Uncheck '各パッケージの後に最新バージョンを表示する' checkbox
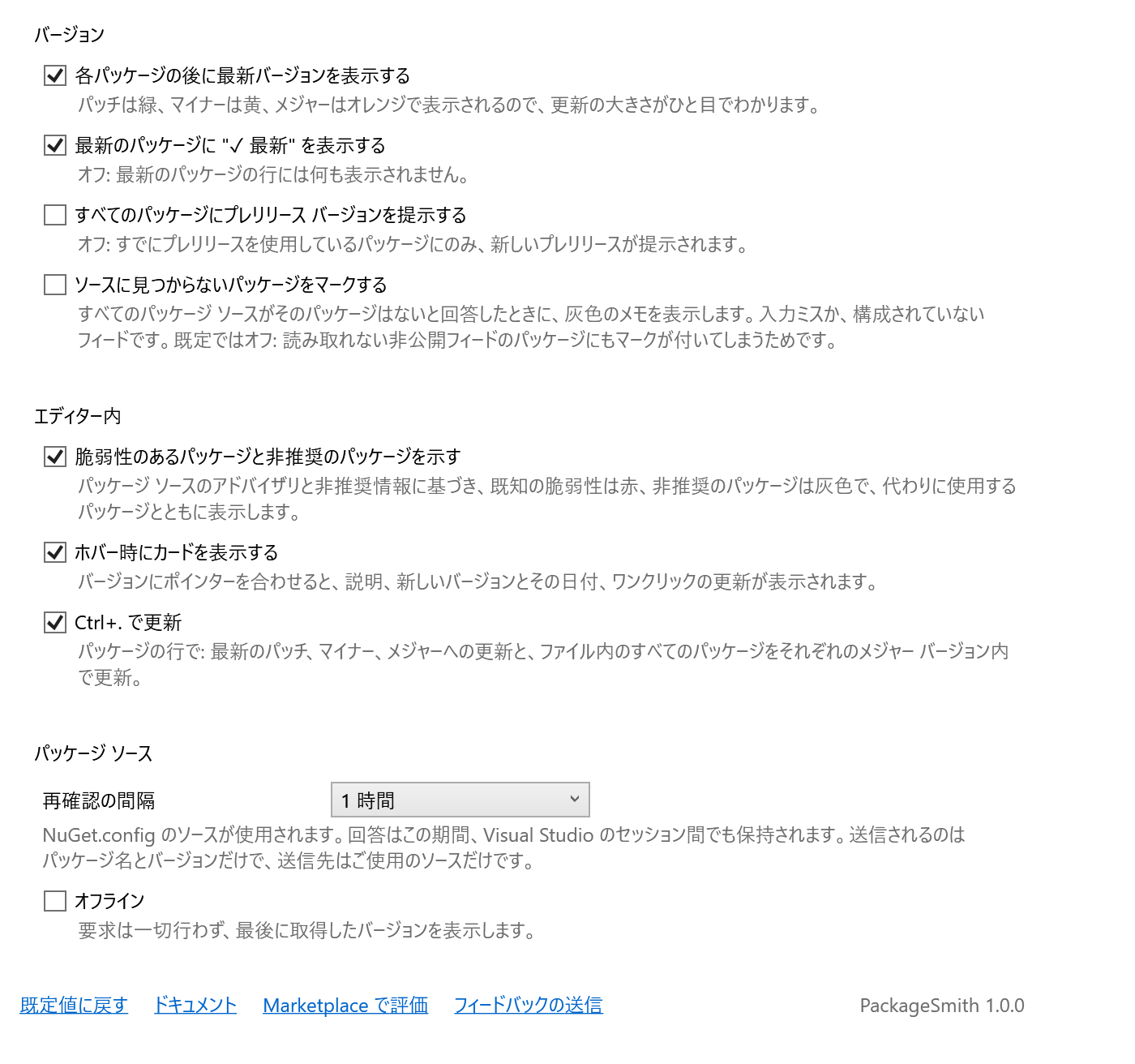Image resolution: width=1135 pixels, height=1064 pixels. pyautogui.click(x=55, y=75)
